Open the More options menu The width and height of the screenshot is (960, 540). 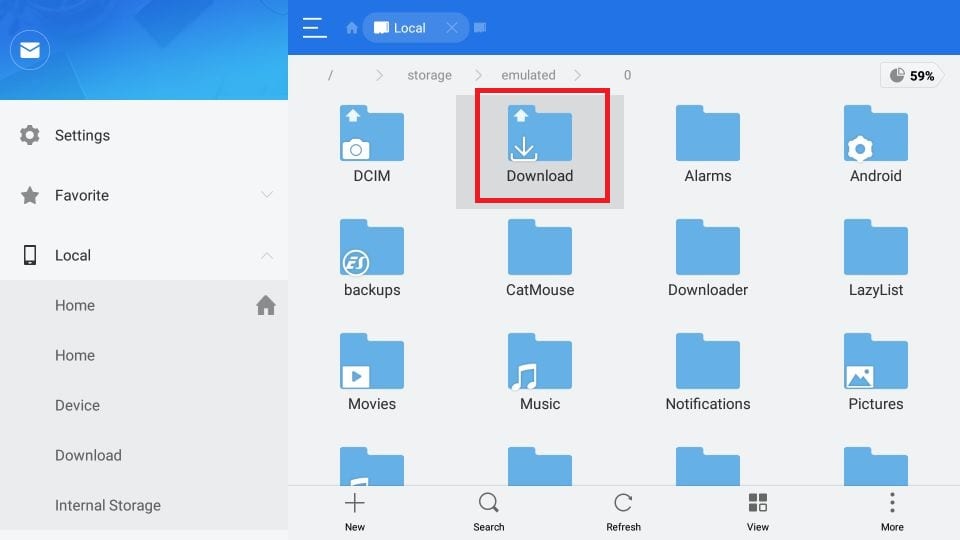(892, 512)
